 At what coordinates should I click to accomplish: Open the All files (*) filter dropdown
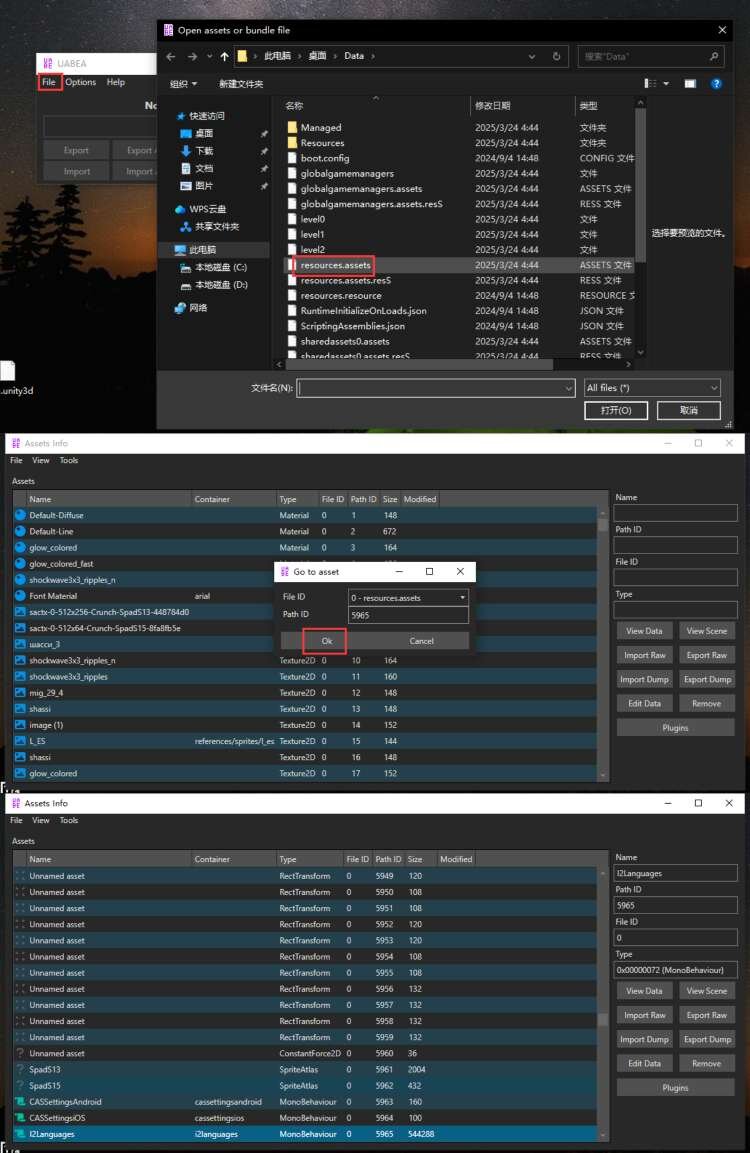click(651, 388)
